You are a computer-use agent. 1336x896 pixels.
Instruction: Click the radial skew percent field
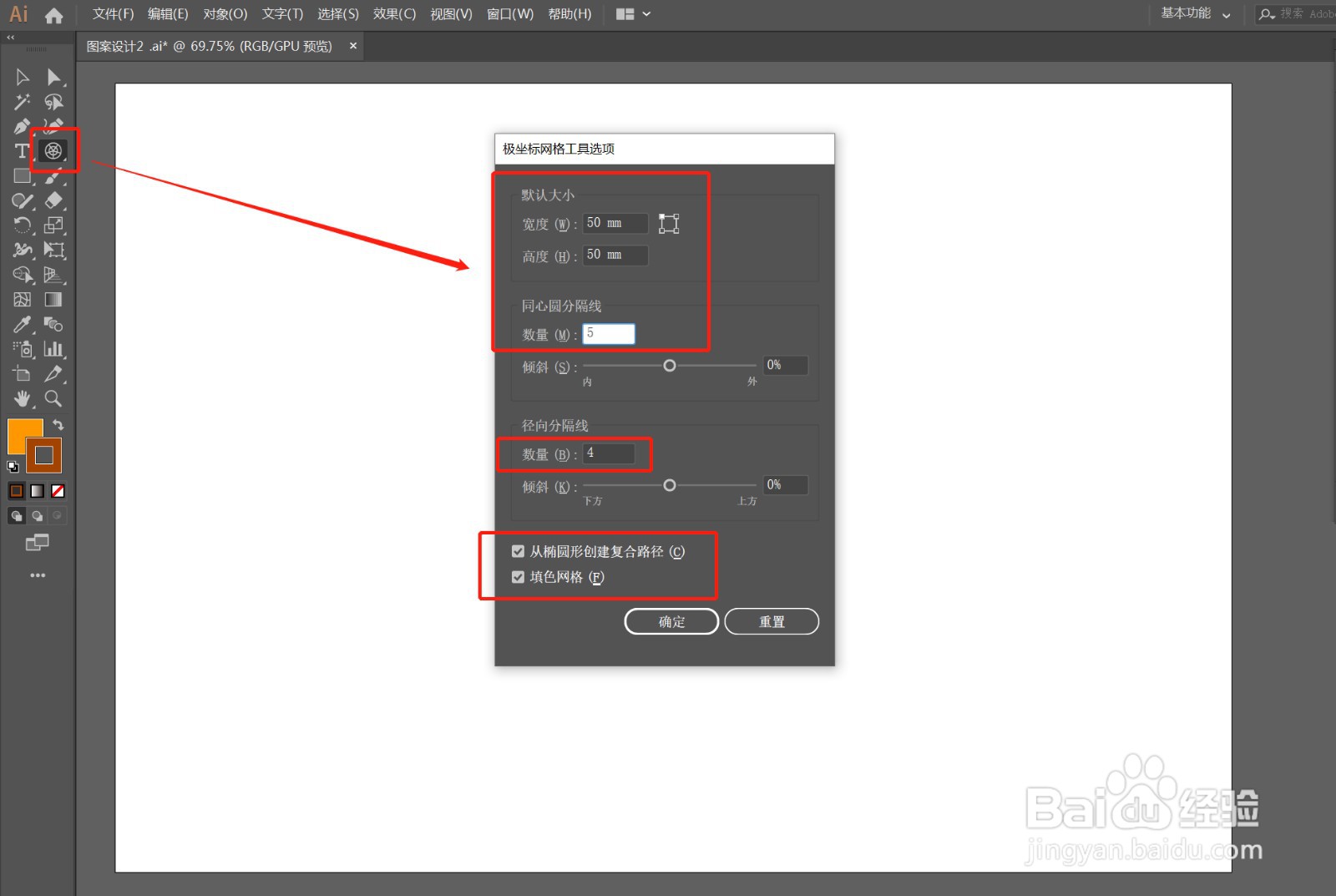(x=786, y=484)
